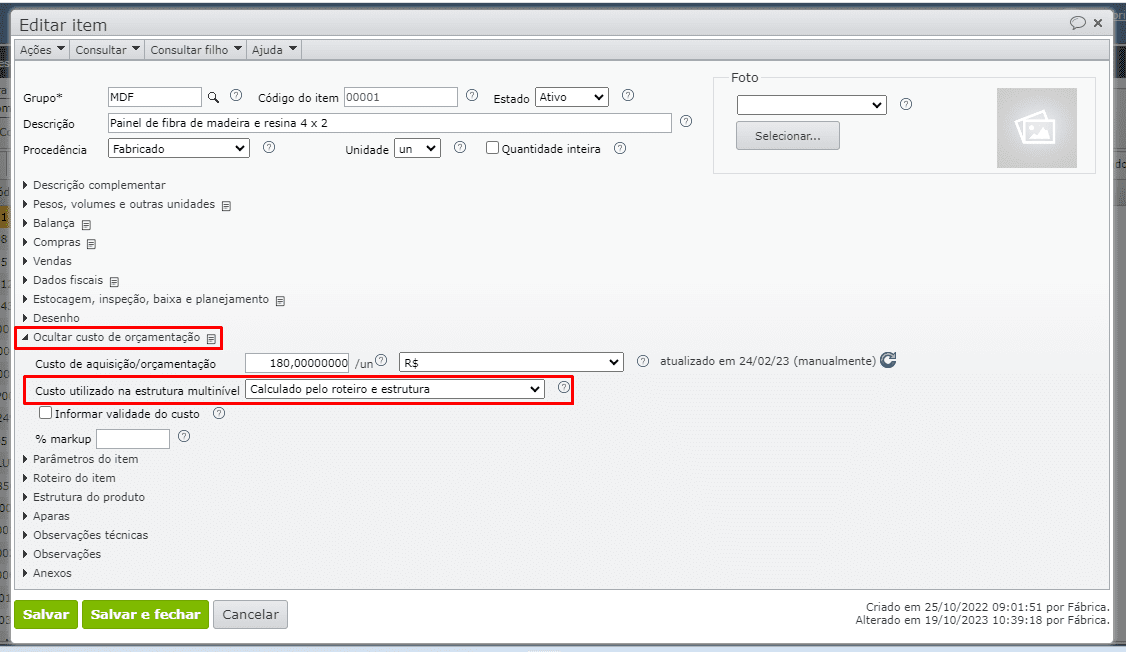1126x652 pixels.
Task: Toggle Quantidade inteira checkbox
Action: click(x=492, y=148)
